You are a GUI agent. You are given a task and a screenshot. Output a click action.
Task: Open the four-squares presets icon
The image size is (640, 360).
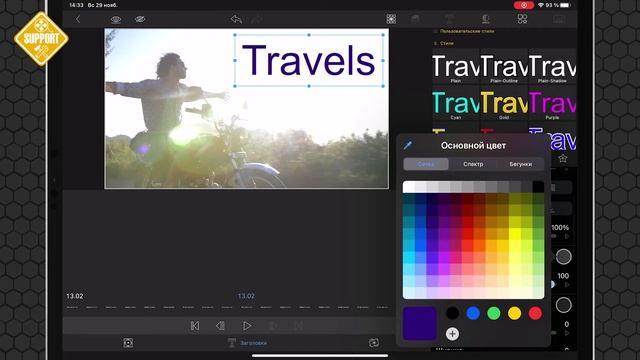coord(522,19)
